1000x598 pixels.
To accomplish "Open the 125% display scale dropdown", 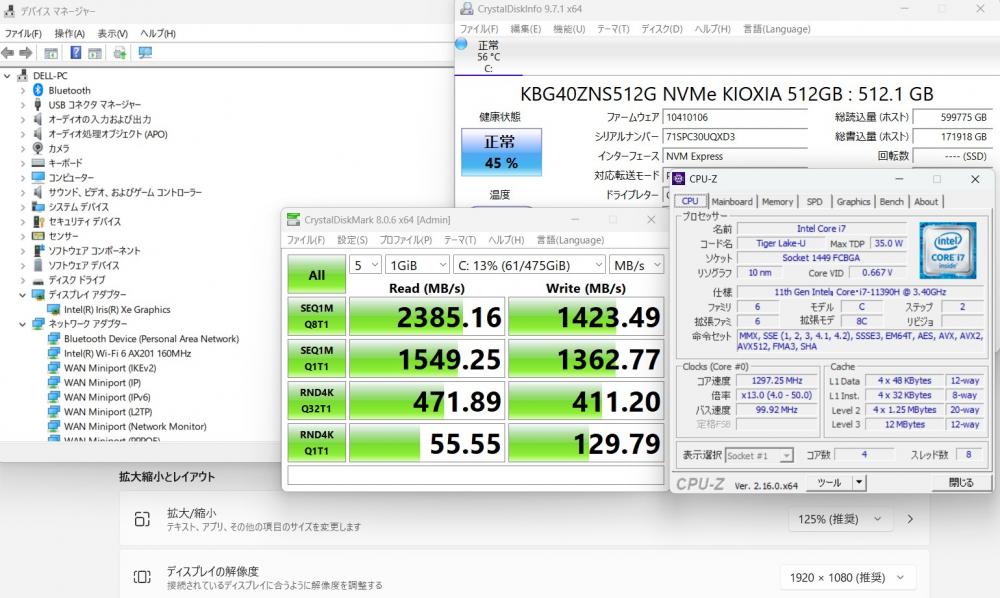I will pos(835,519).
